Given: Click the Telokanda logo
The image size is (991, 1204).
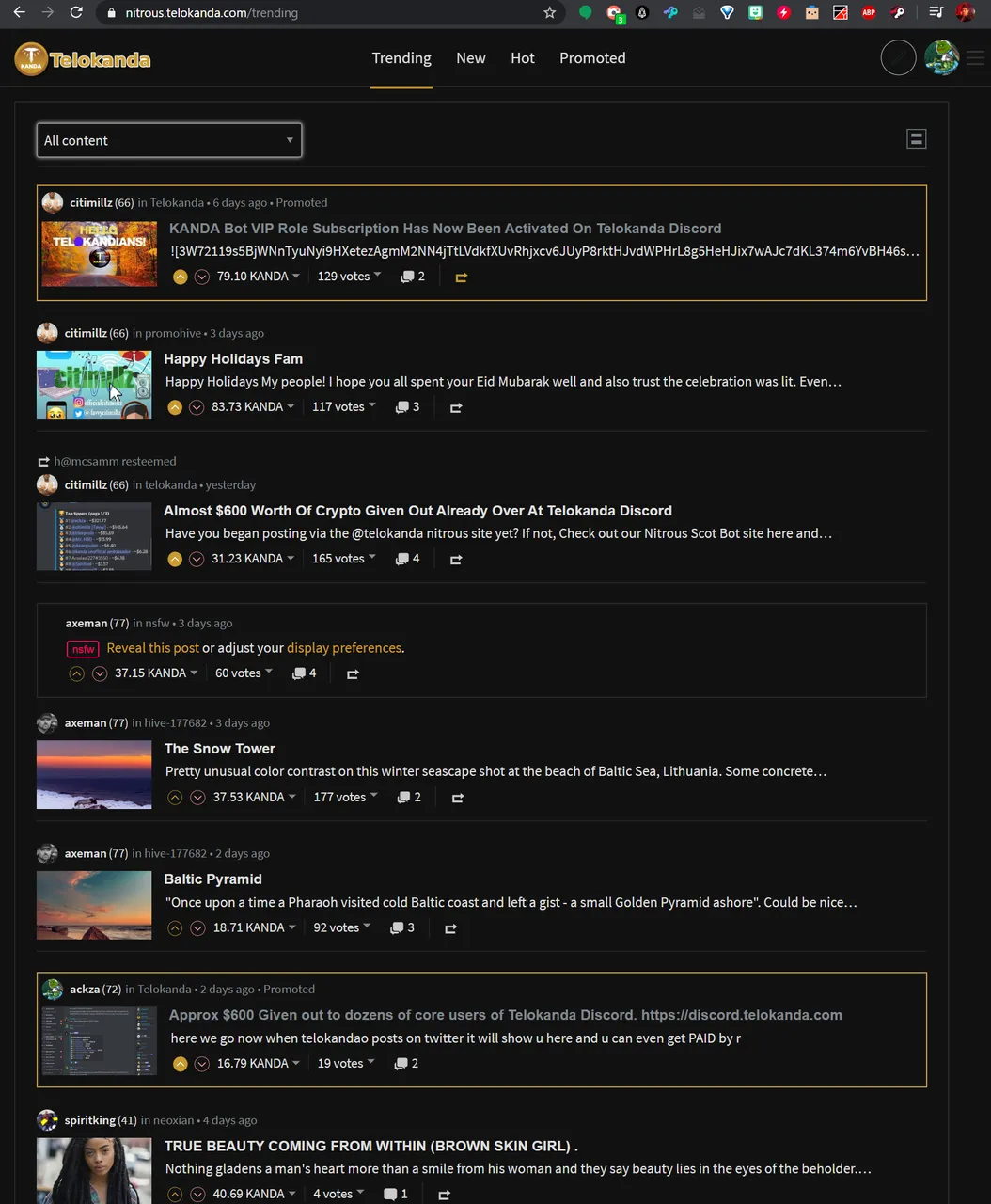Looking at the screenshot, I should [x=83, y=59].
